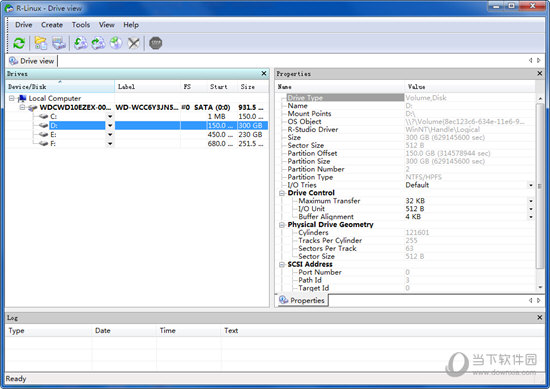This screenshot has width=550, height=389.
Task: Click the Local Computer monitor icon
Action: pos(22,98)
